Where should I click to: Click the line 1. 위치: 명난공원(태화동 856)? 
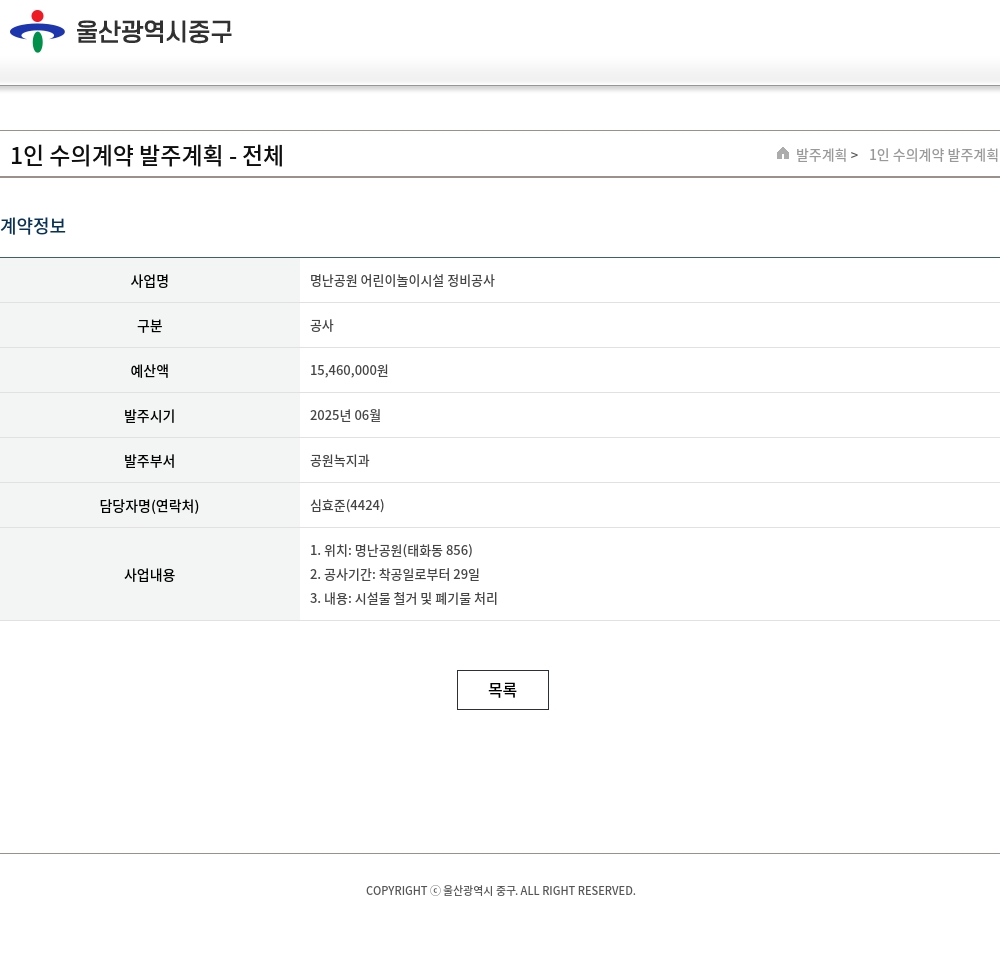click(392, 550)
